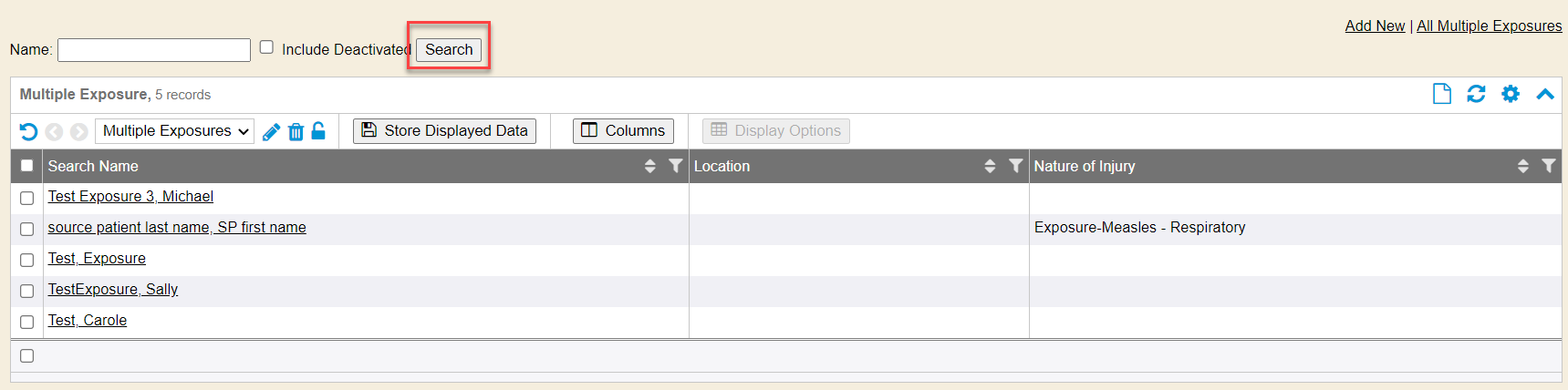
Task: Click Store Displayed Data
Action: [x=444, y=131]
